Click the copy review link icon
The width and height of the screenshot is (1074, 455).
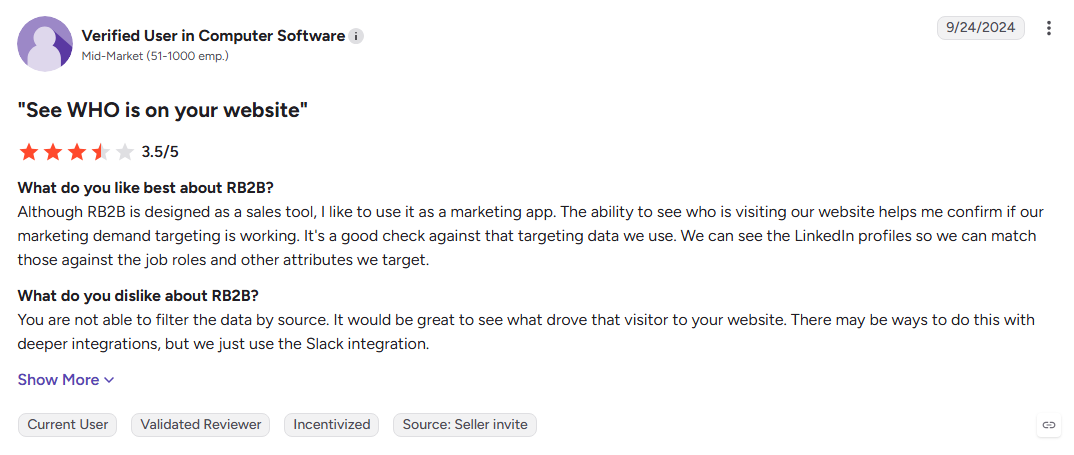[1049, 425]
